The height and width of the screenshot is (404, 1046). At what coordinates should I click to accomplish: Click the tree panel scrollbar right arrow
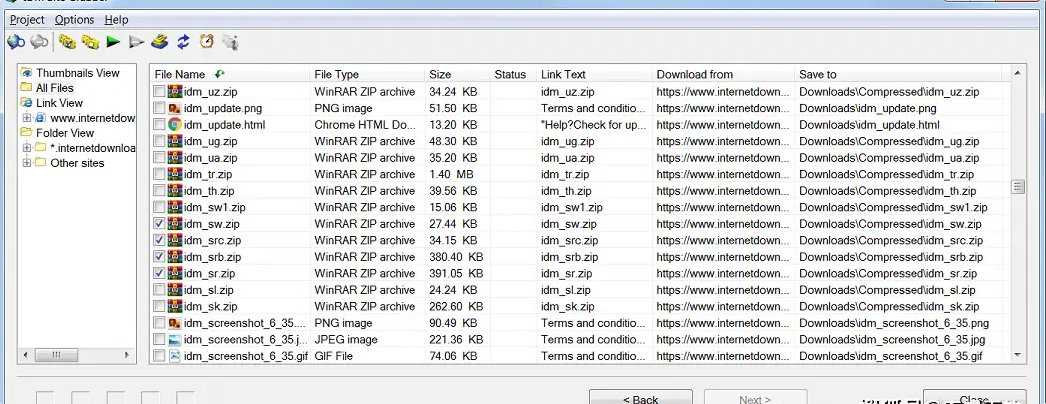[x=128, y=355]
